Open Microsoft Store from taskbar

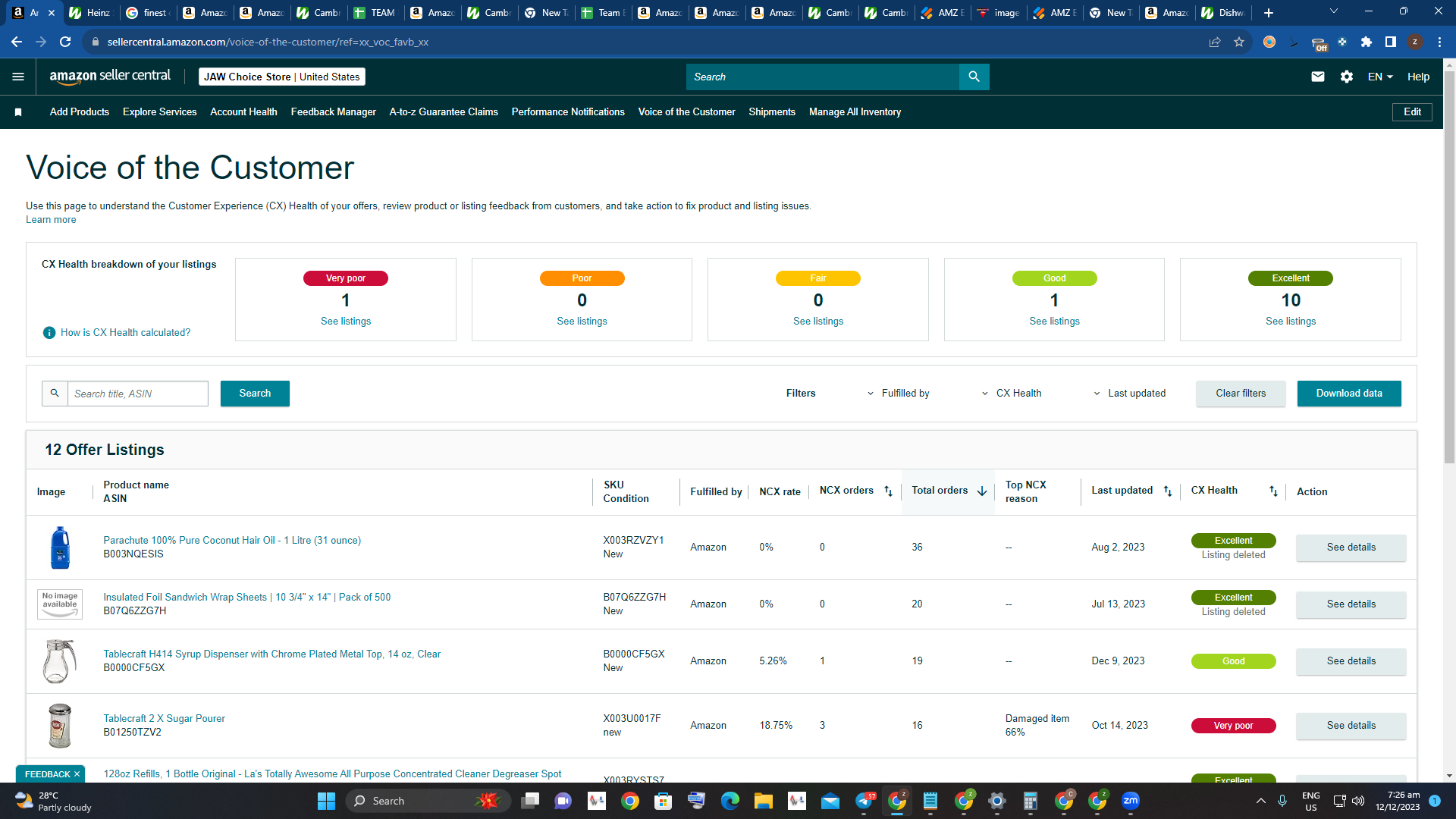point(663,801)
